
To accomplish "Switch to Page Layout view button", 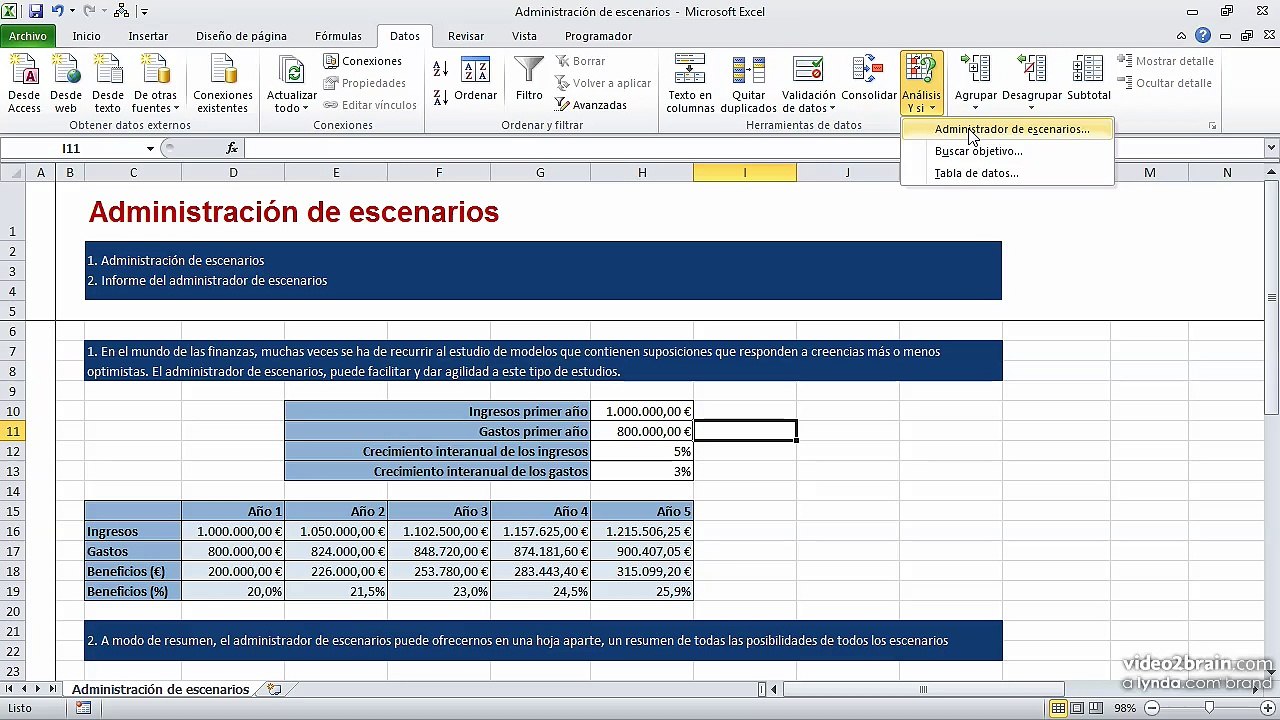I will pos(1078,708).
